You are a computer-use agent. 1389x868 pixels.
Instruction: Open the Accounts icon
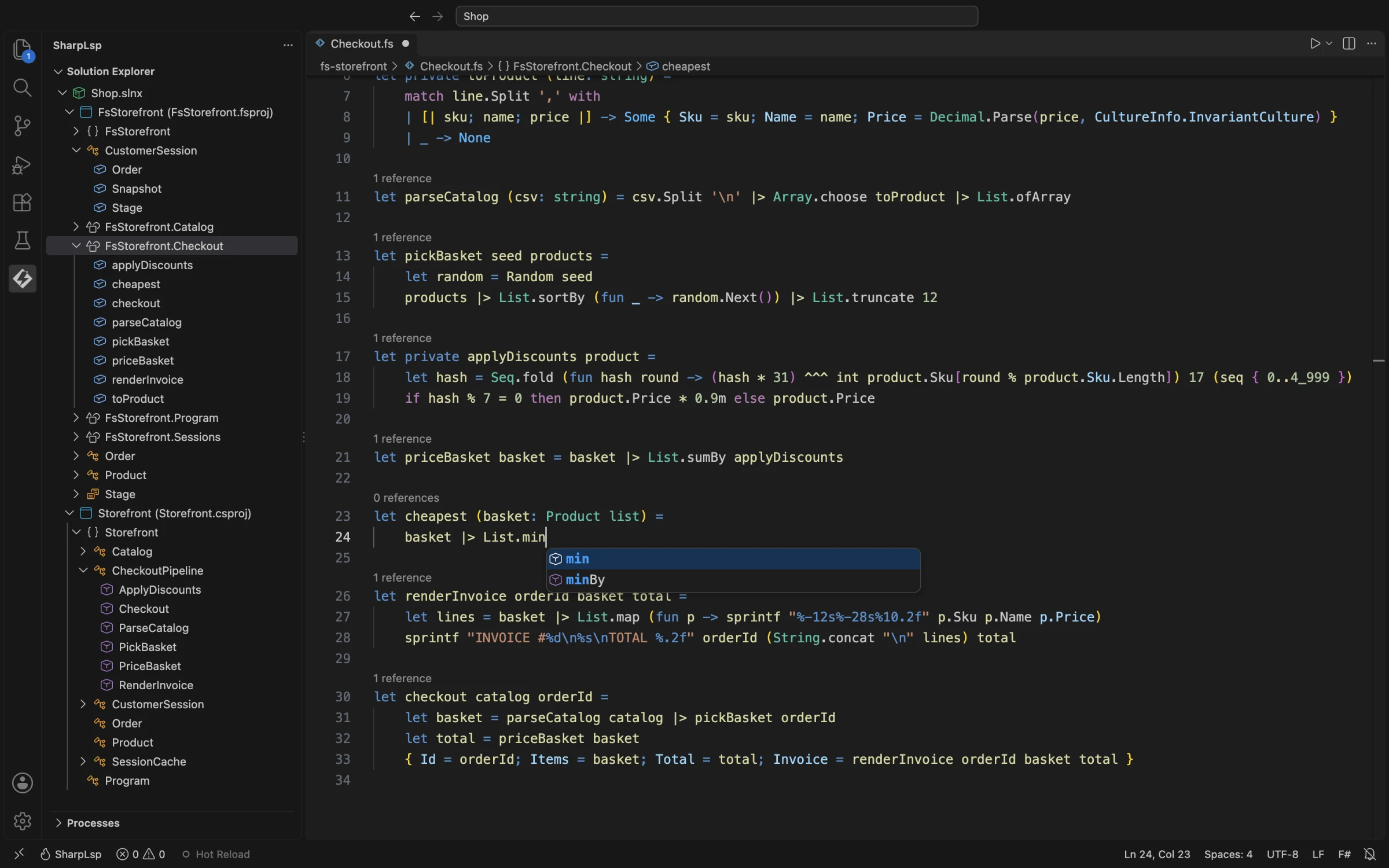[23, 783]
